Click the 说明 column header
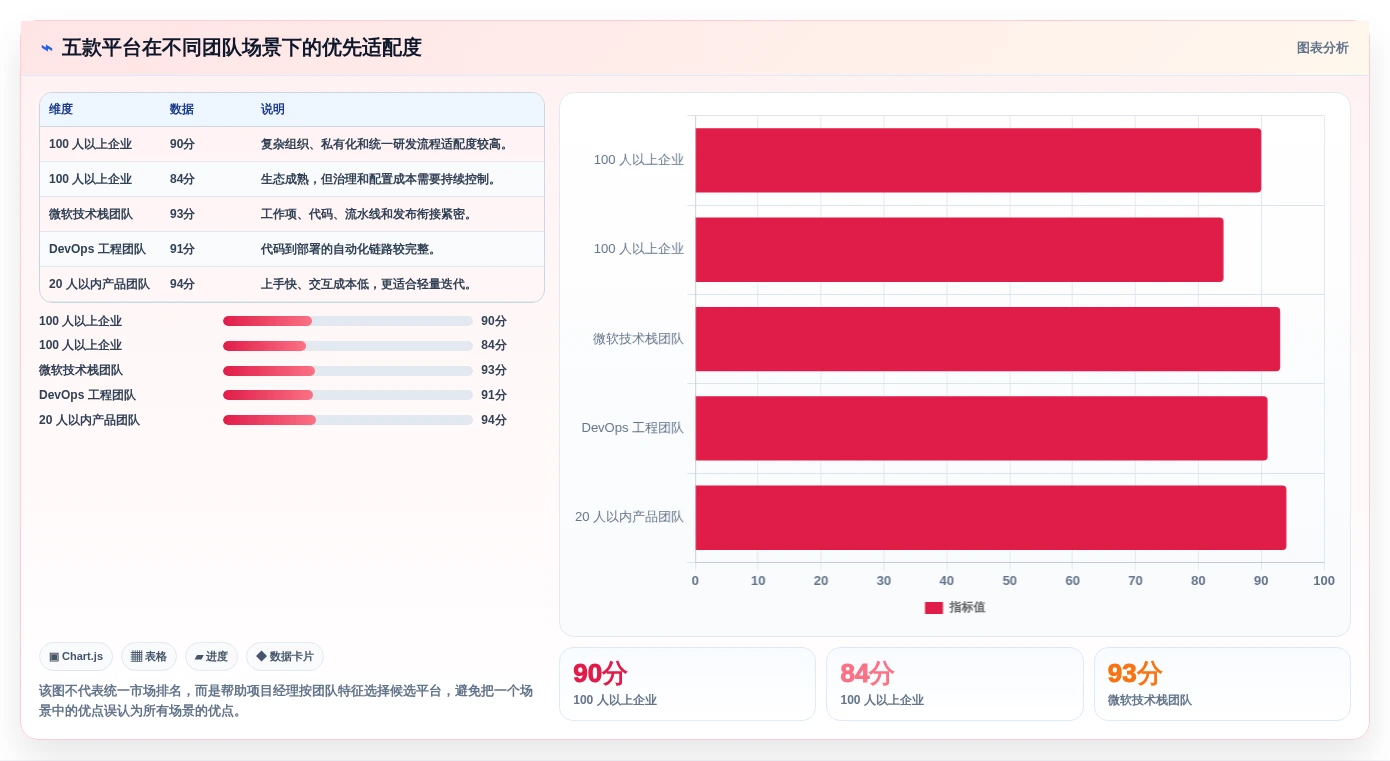The width and height of the screenshot is (1390, 761). click(x=273, y=110)
